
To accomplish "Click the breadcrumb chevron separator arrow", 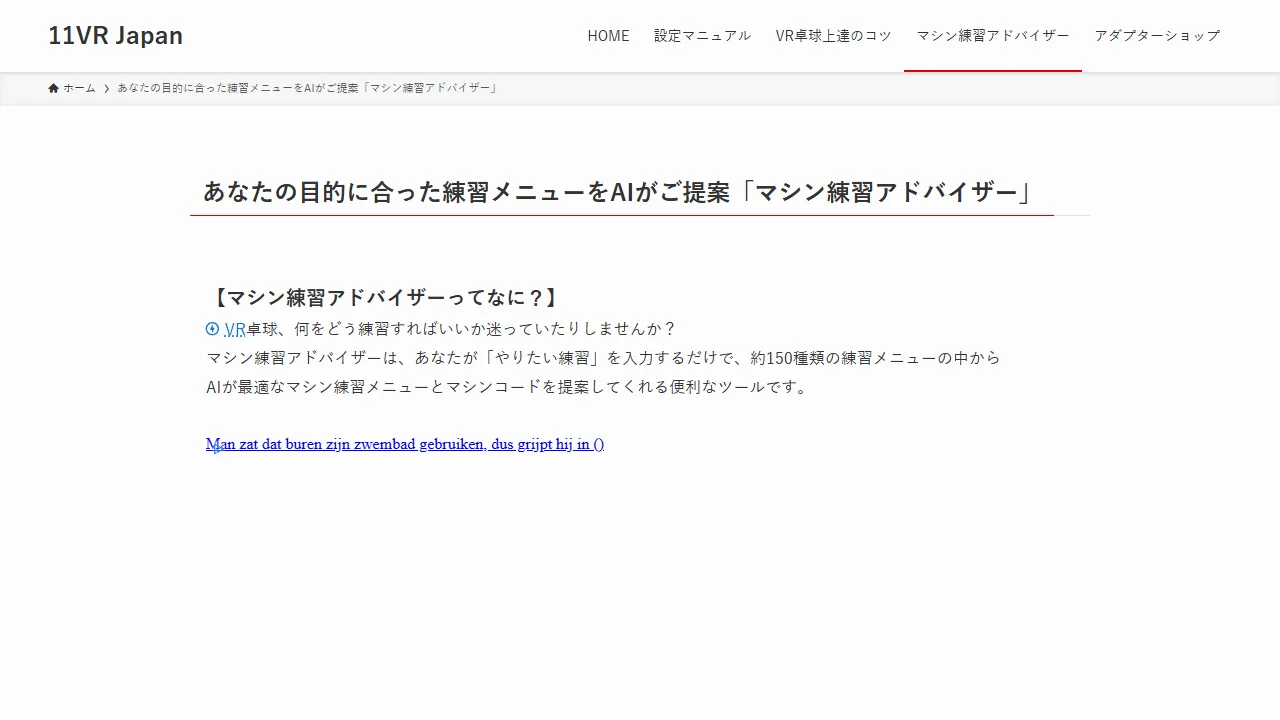I will (106, 88).
